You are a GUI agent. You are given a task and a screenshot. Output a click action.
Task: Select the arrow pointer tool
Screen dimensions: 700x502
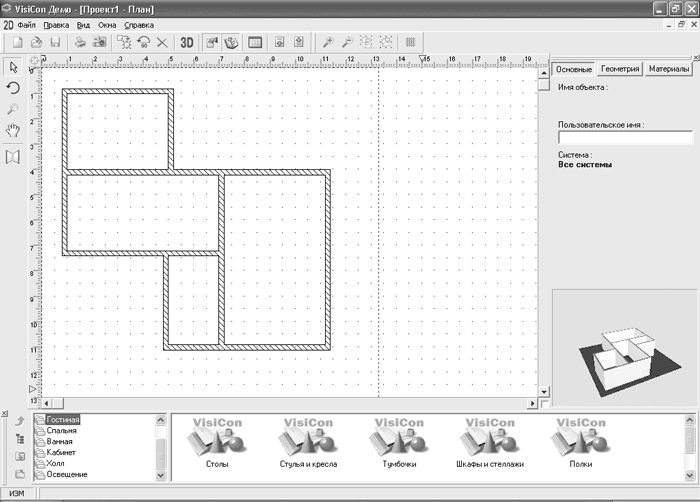(x=14, y=67)
